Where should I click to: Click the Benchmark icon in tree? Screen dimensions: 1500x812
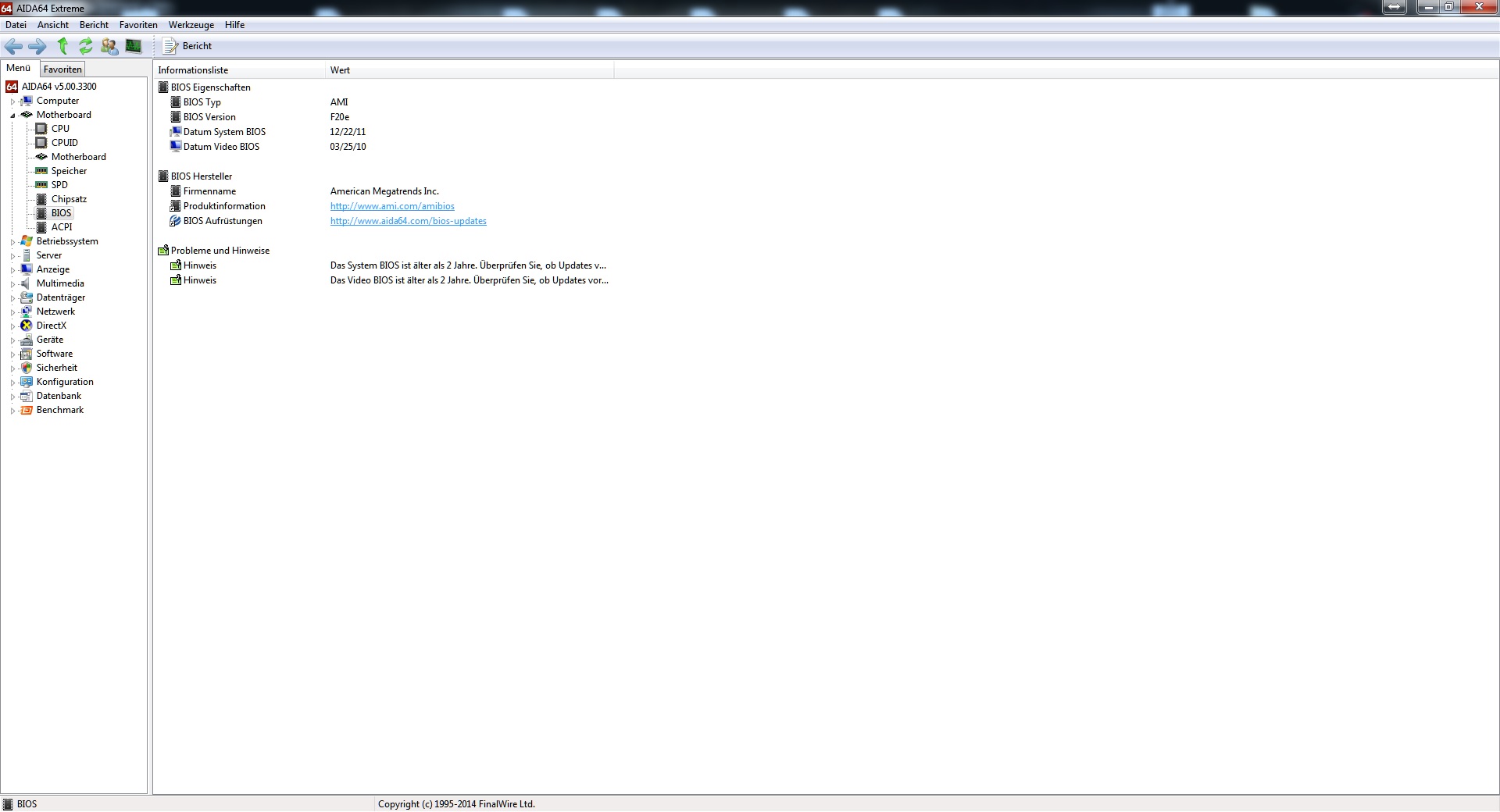pyautogui.click(x=27, y=410)
